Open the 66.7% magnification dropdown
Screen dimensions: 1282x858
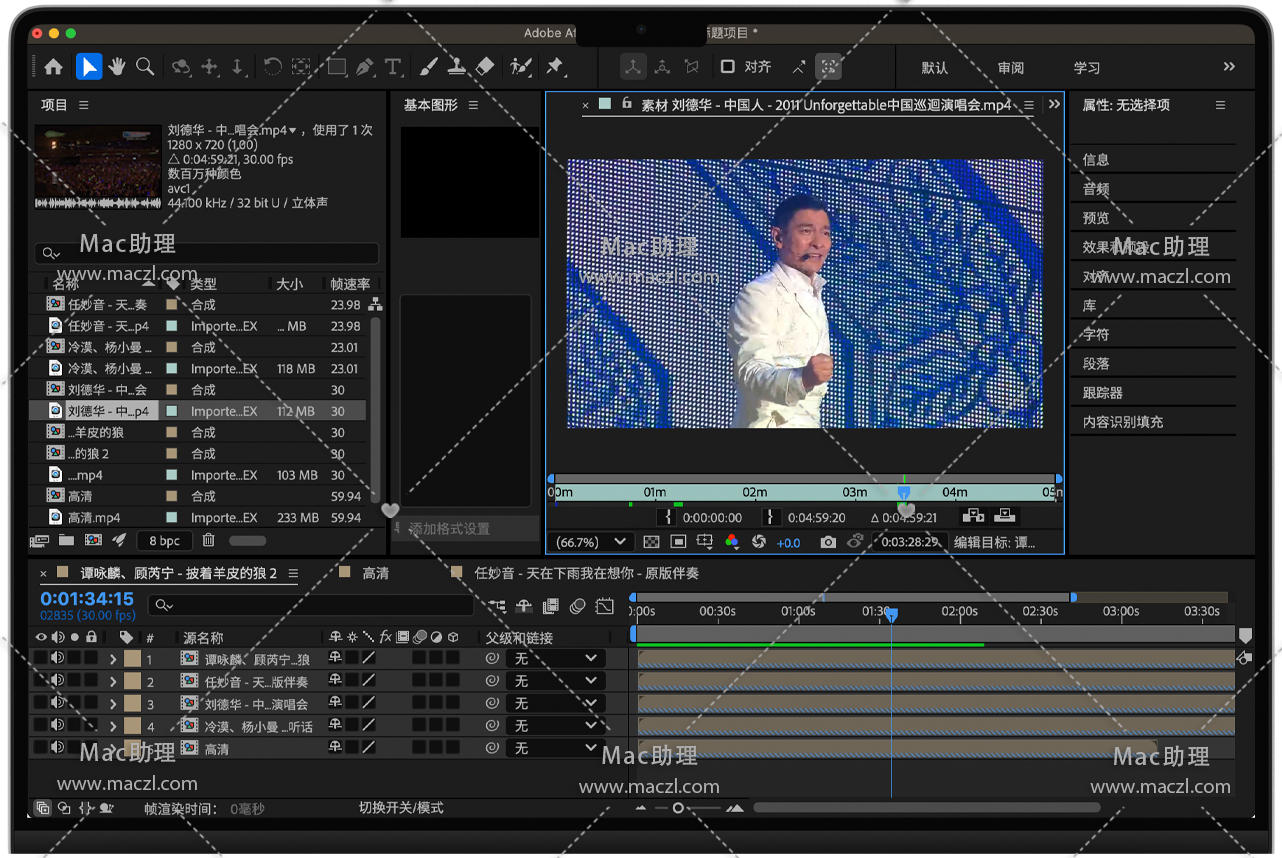click(593, 542)
